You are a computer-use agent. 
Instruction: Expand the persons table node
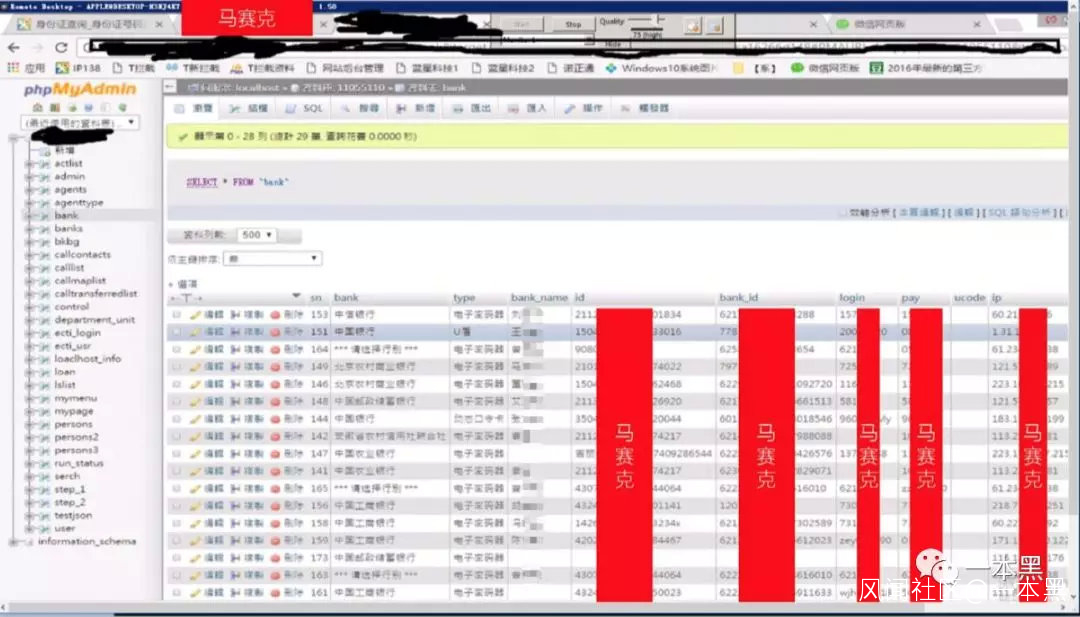coord(30,424)
